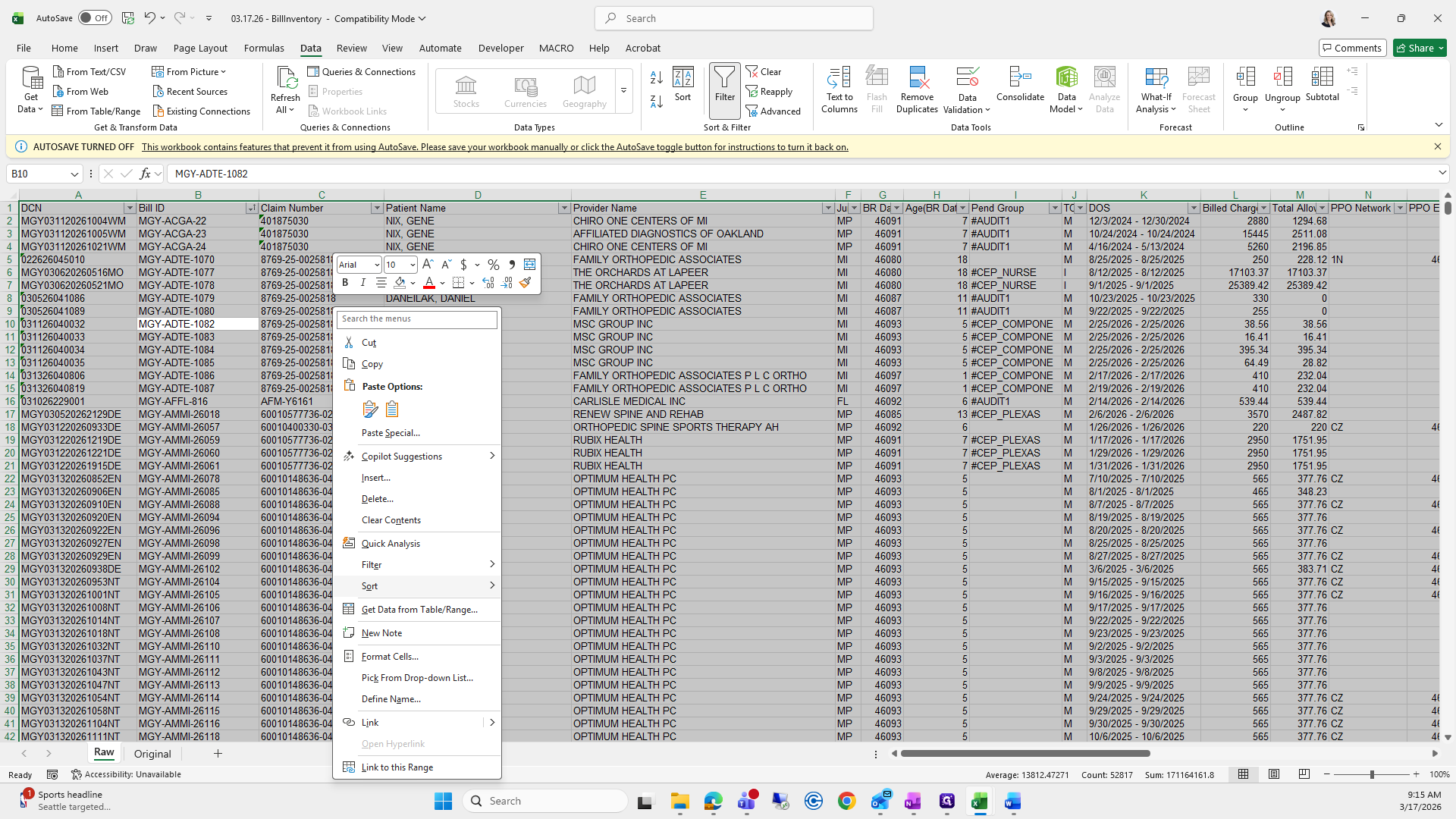Click the context menu search field

point(417,319)
